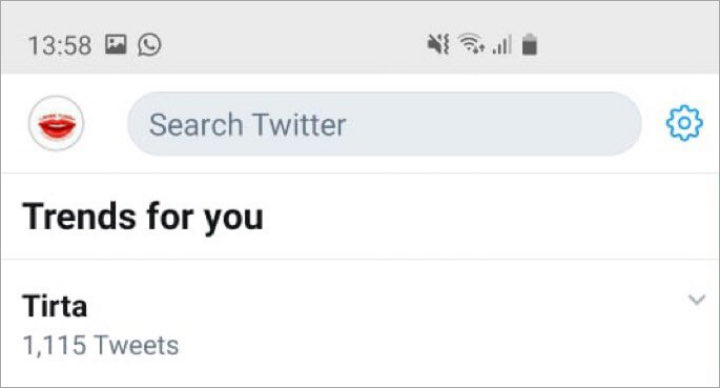Open the trend settings gear icon
This screenshot has height=388, width=720.
pyautogui.click(x=684, y=123)
